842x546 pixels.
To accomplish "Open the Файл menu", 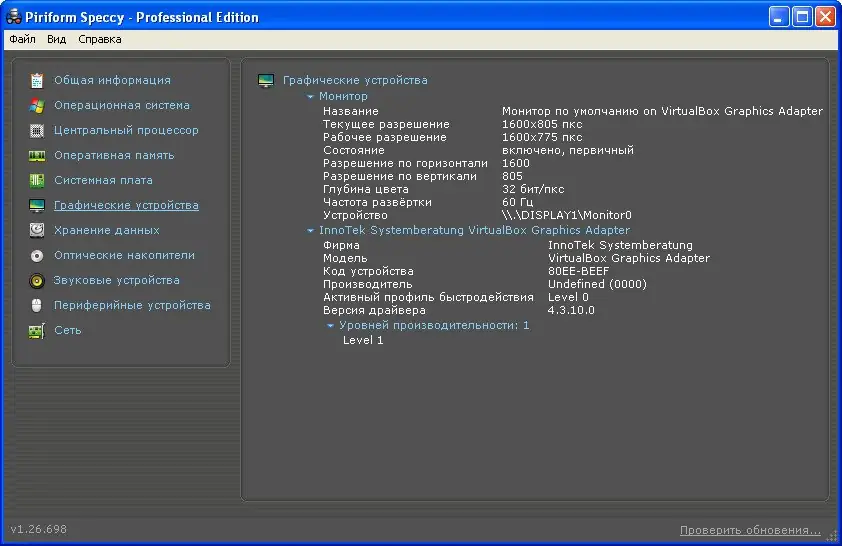I will pos(22,39).
